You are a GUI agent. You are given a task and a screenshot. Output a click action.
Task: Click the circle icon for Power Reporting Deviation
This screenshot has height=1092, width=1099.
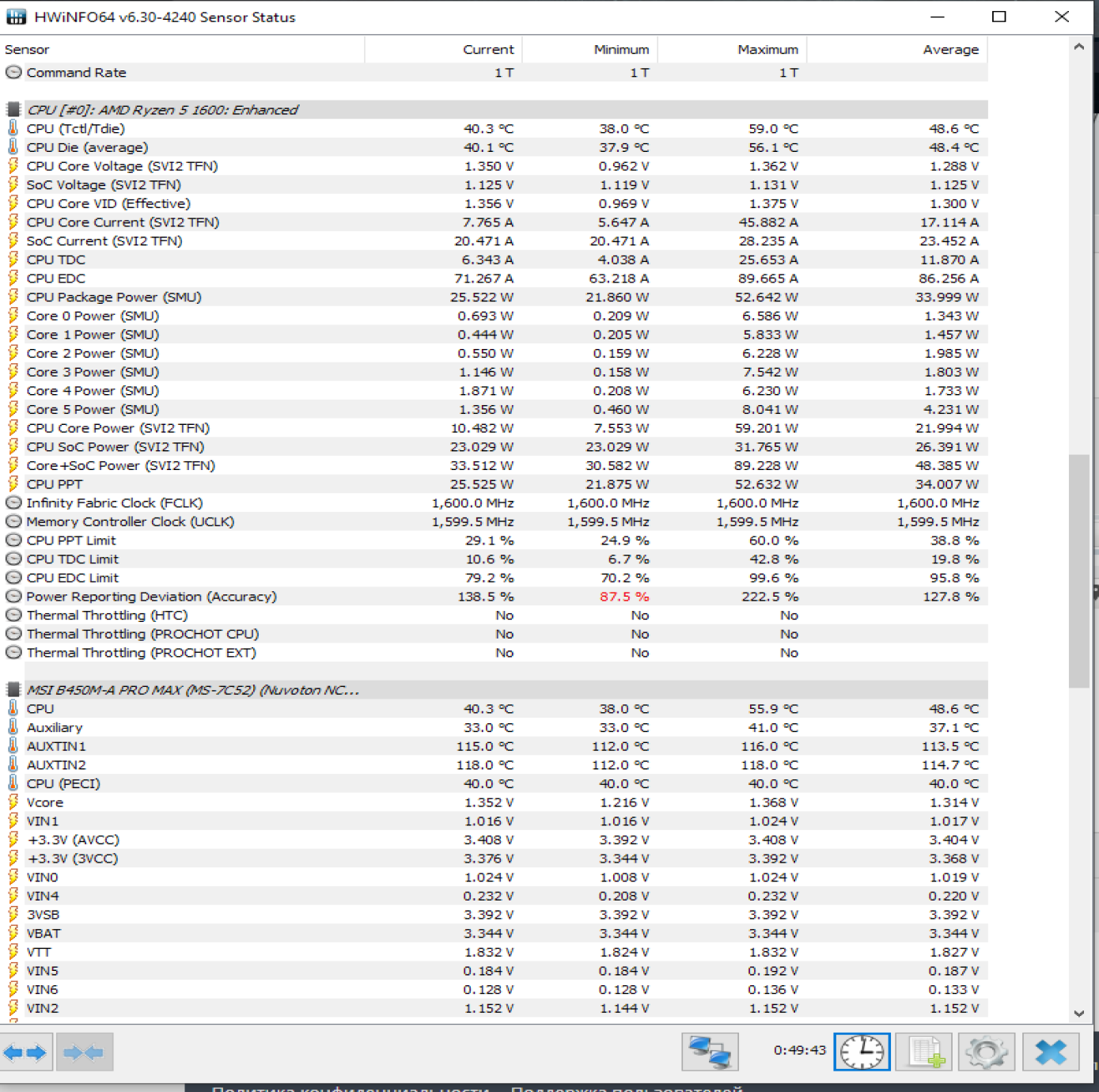13,597
